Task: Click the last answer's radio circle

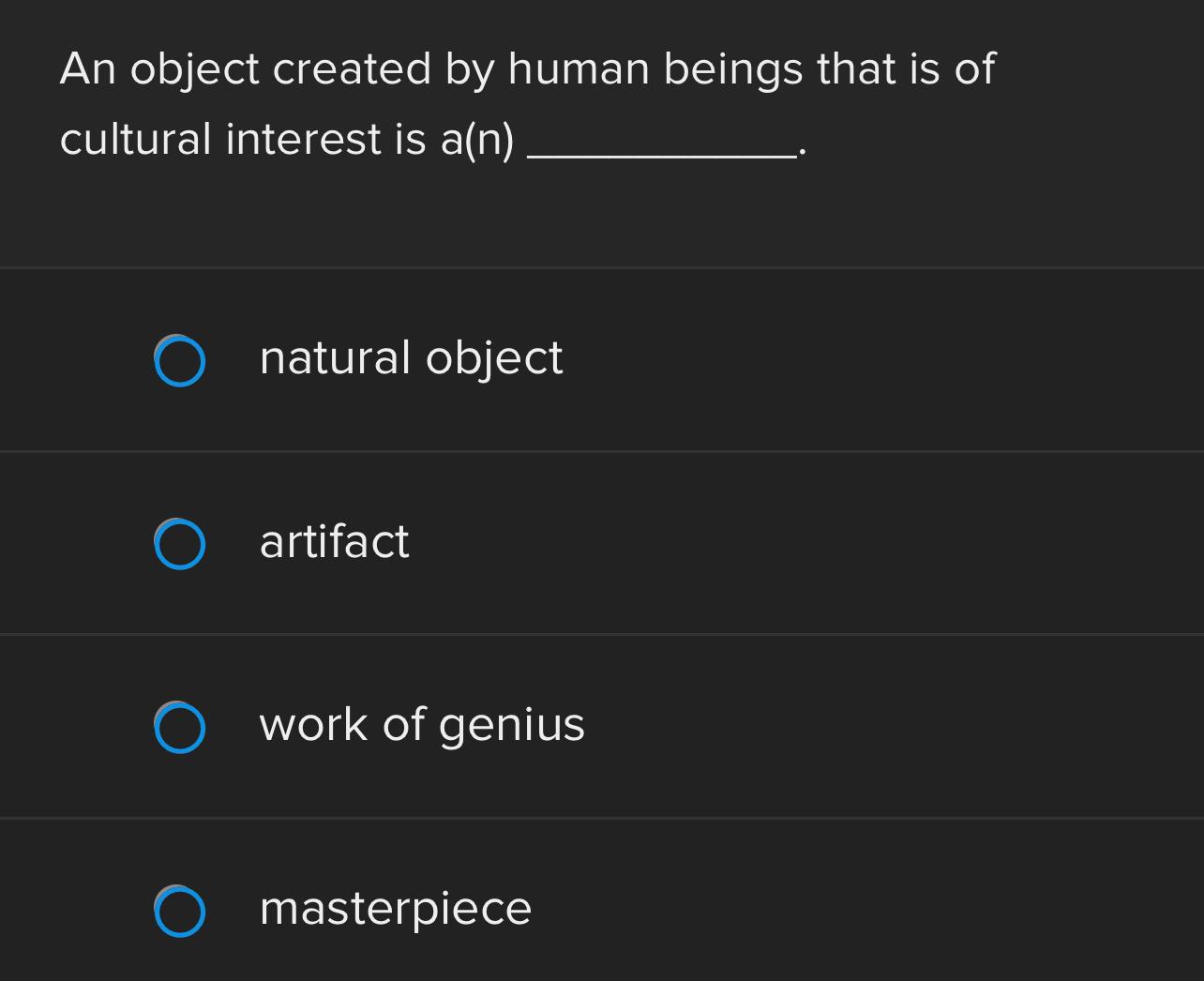Action: [x=179, y=910]
